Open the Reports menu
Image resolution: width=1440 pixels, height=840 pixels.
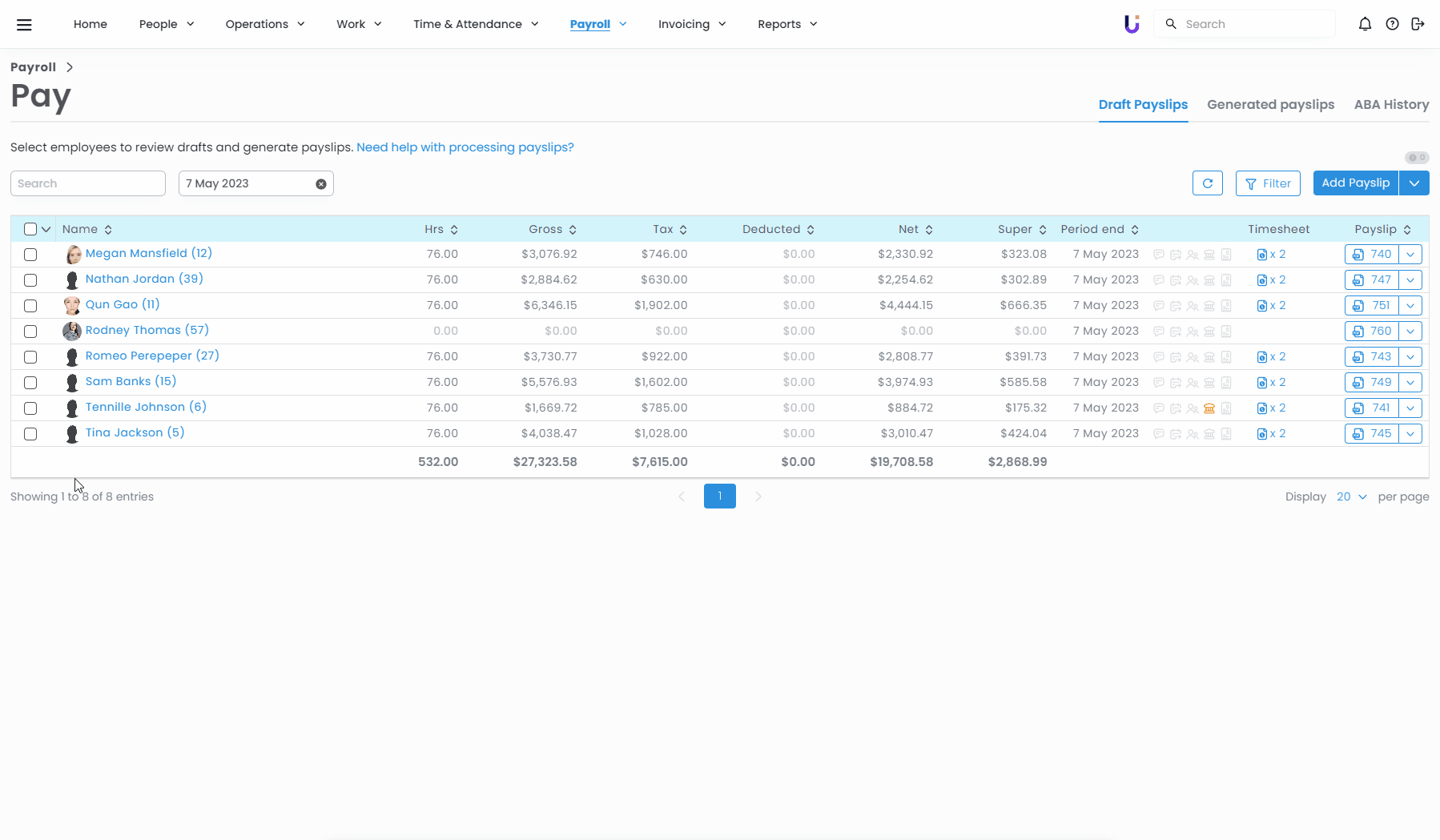787,24
